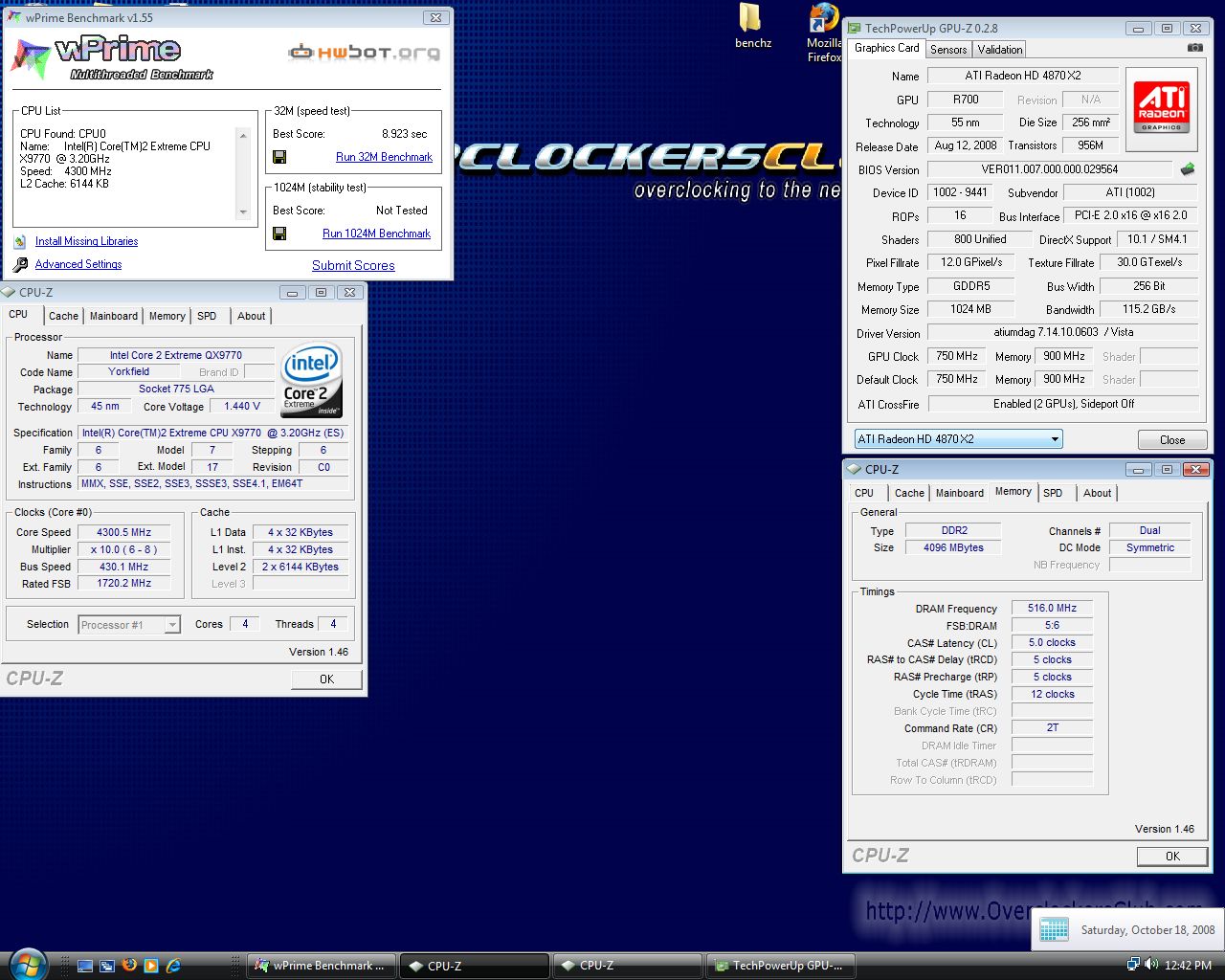The height and width of the screenshot is (980, 1225).
Task: Open CPU tab in right CPU-Z window
Action: pos(864,493)
